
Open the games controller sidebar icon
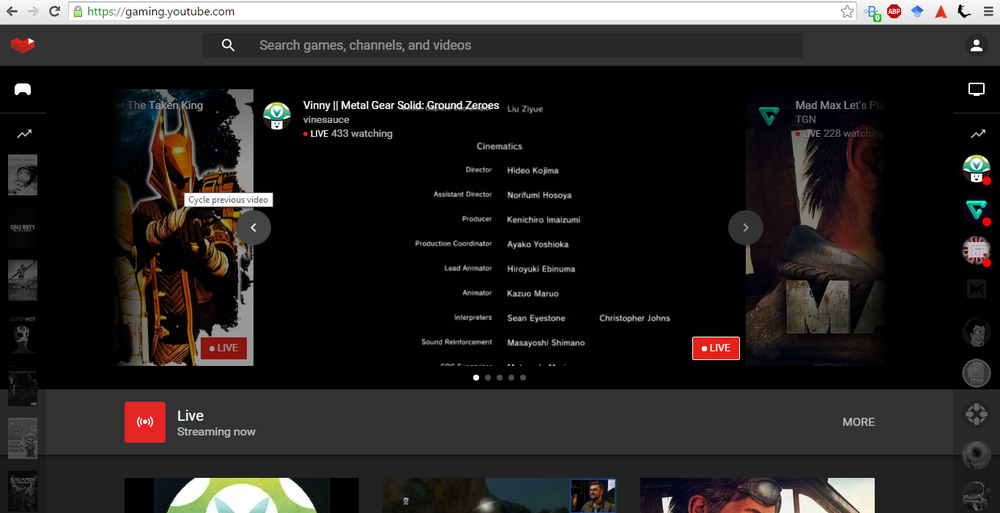22,89
